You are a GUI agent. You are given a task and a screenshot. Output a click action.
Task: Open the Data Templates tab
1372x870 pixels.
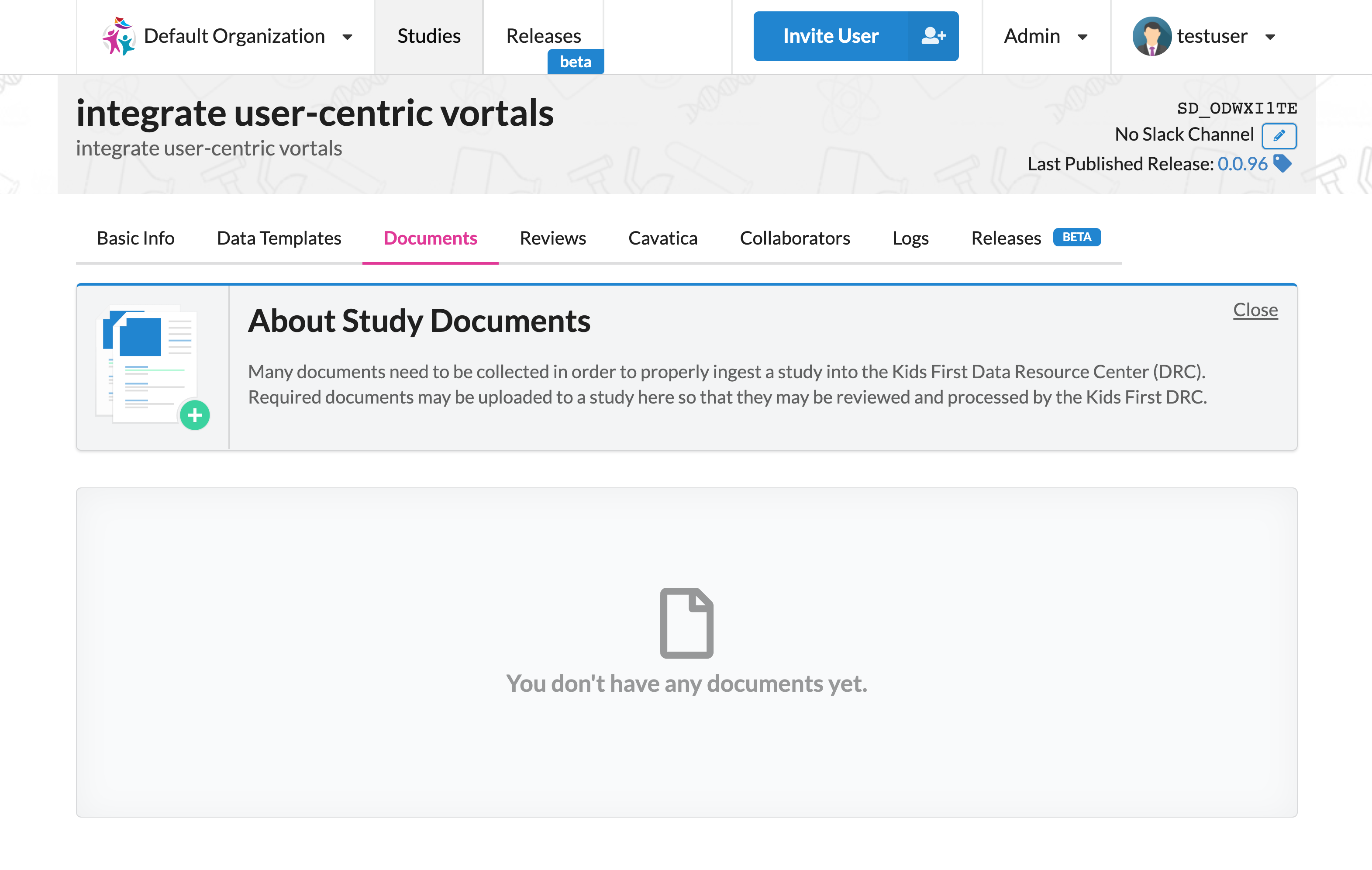point(278,238)
